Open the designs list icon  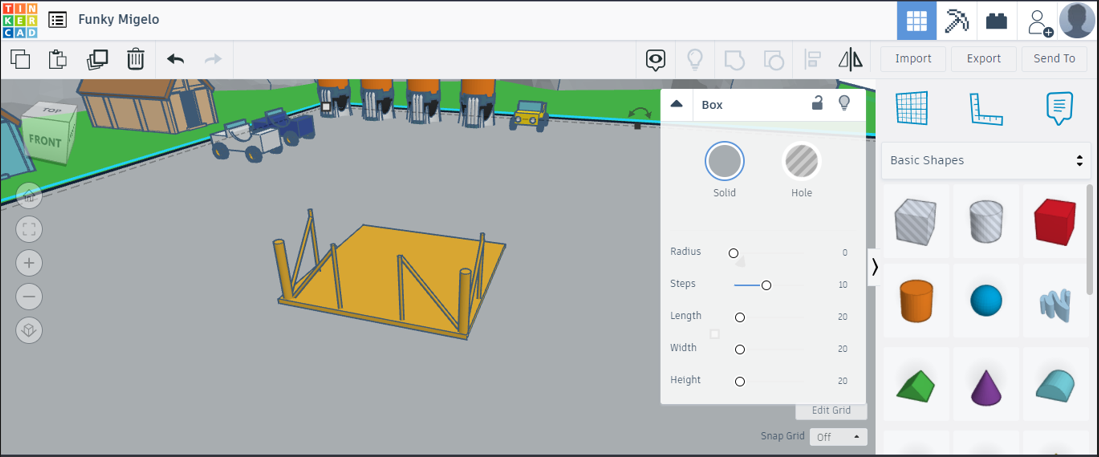(57, 20)
